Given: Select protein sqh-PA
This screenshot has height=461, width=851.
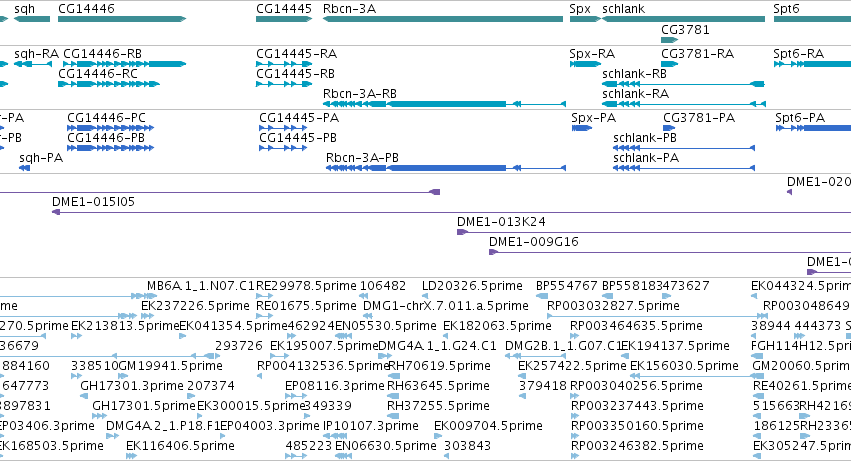Looking at the screenshot, I should 41,157.
